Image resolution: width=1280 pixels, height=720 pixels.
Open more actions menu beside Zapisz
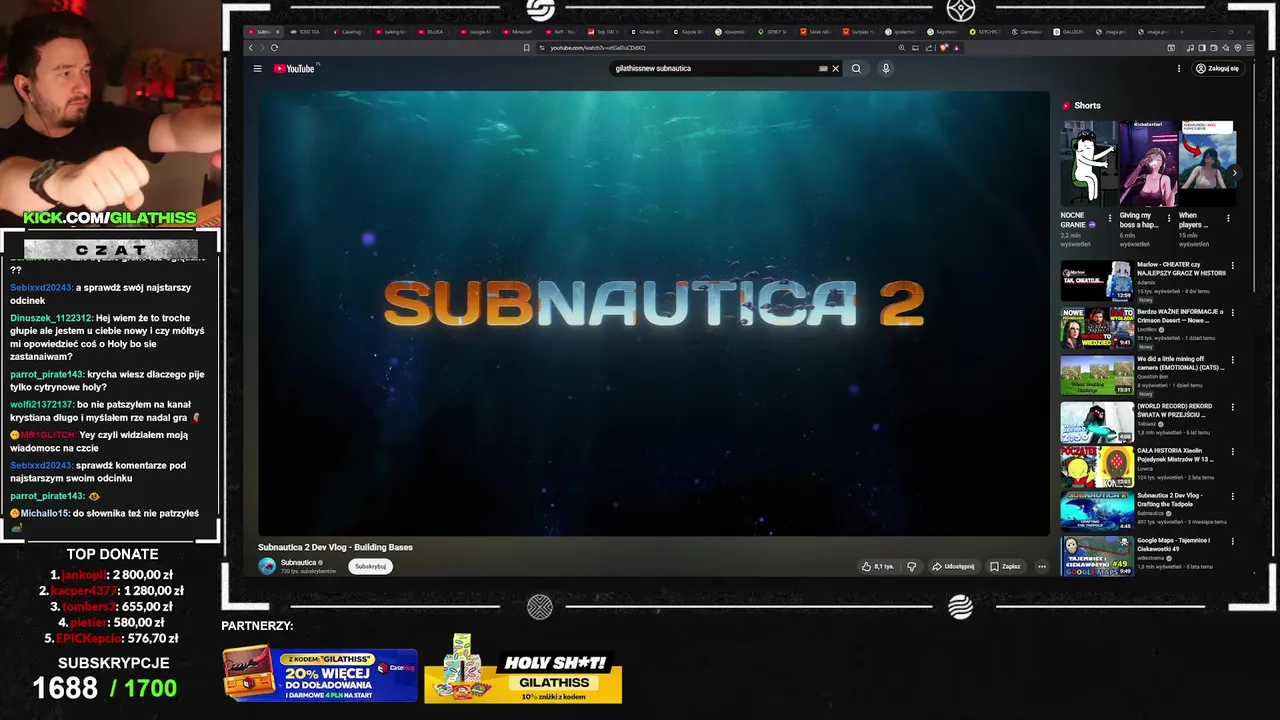[x=1041, y=566]
